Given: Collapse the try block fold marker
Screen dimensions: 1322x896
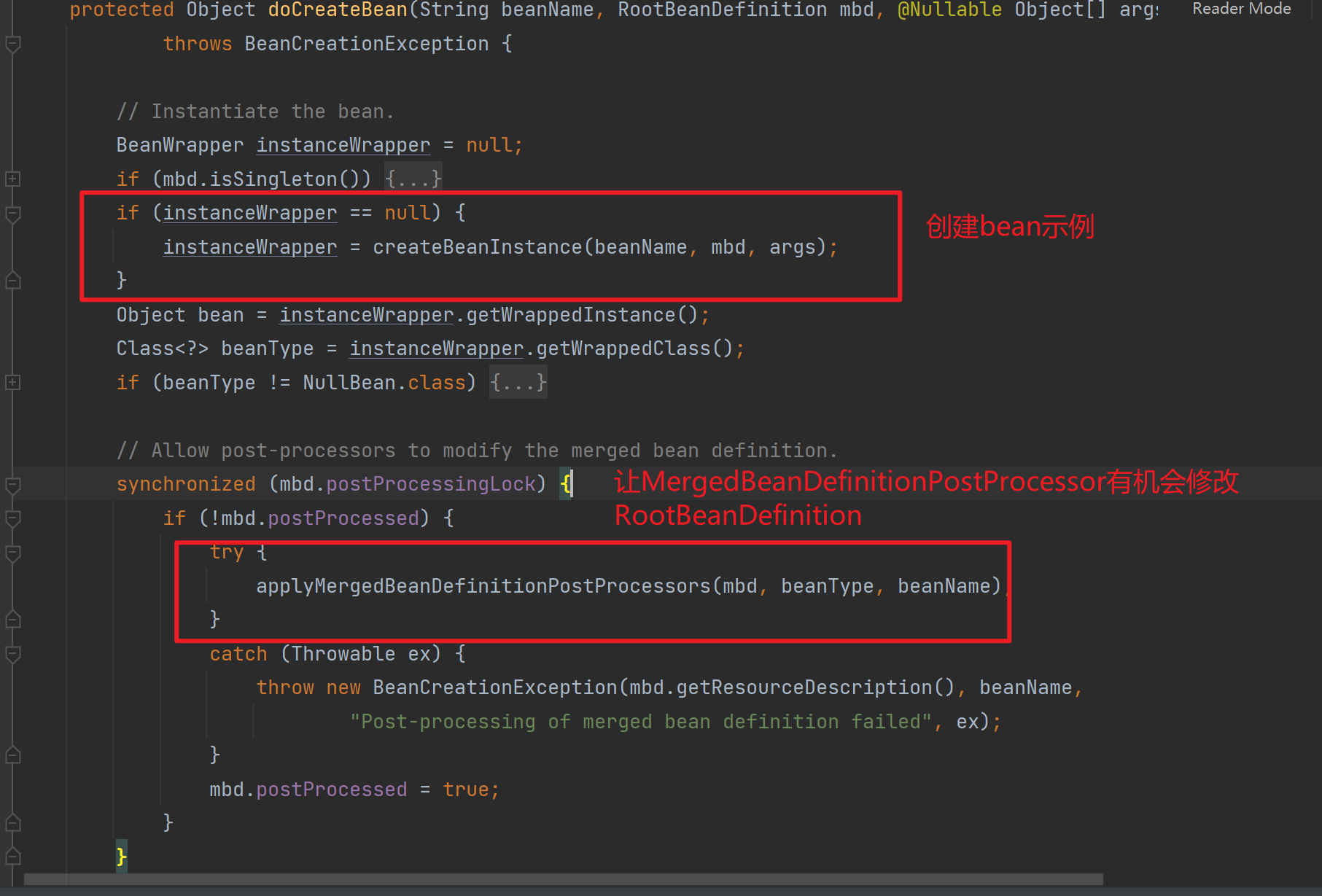Looking at the screenshot, I should coord(12,553).
